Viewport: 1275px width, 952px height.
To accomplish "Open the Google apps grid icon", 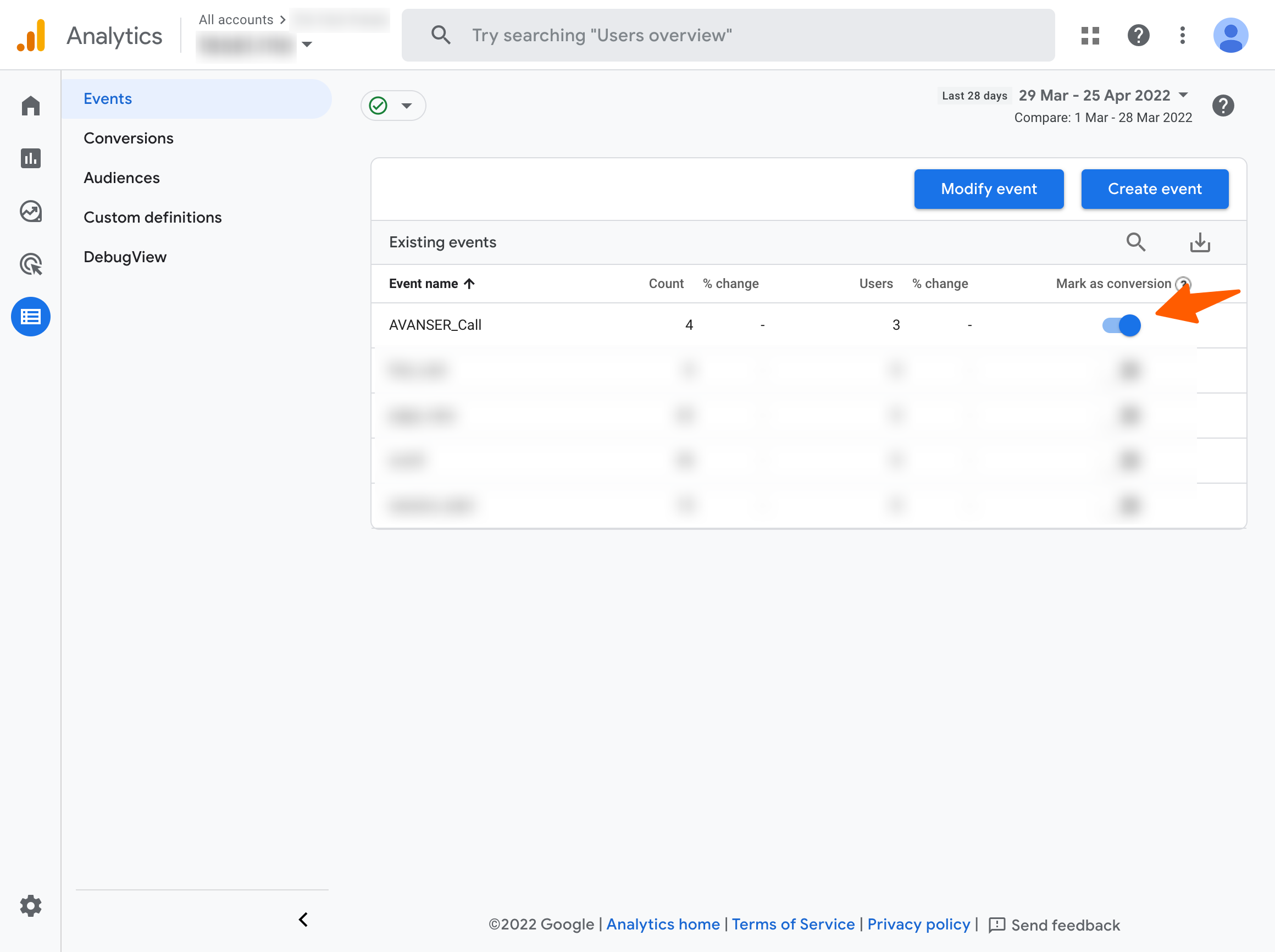I will [x=1090, y=36].
